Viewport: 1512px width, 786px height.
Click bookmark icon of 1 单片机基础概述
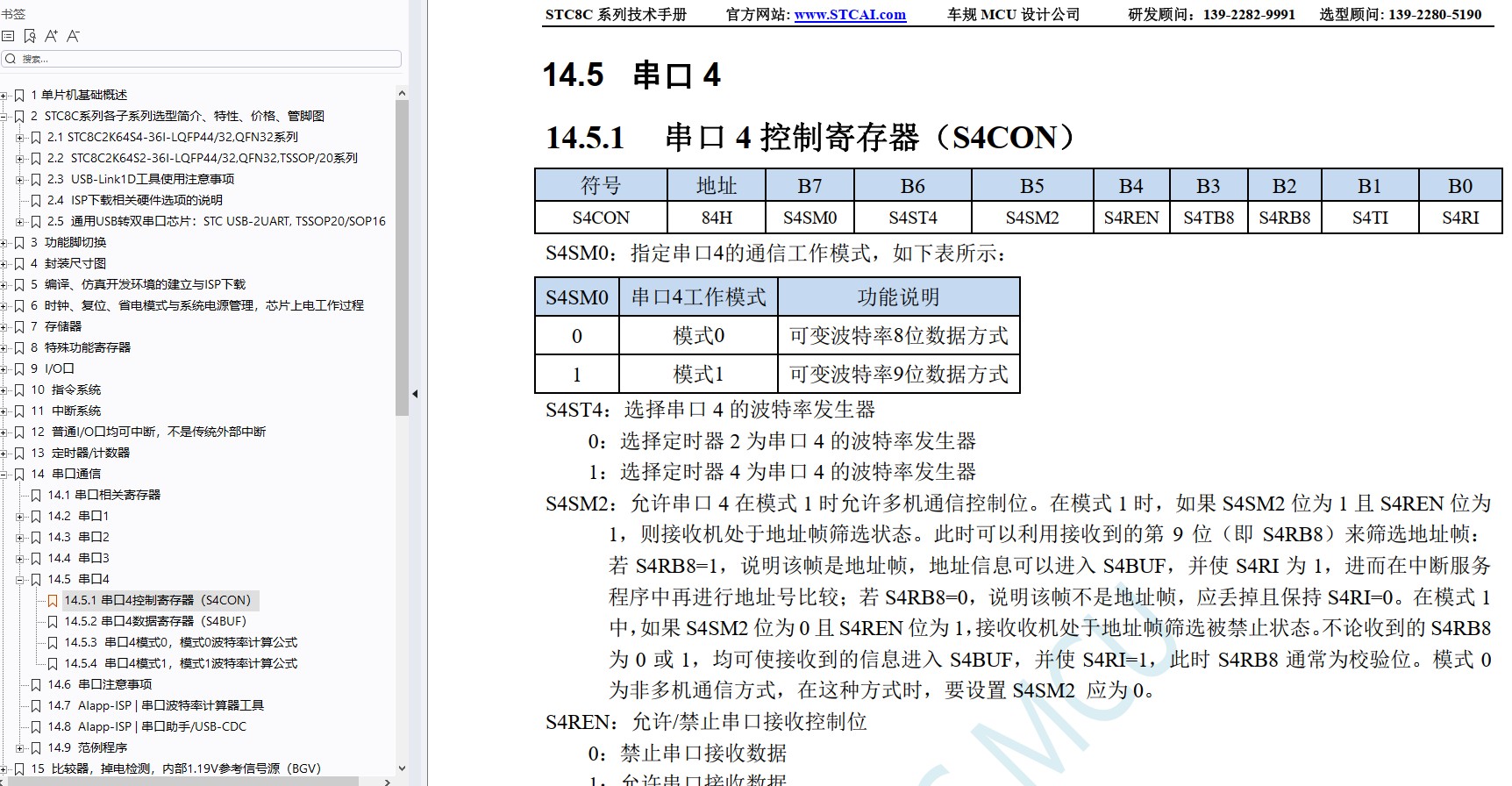point(19,95)
